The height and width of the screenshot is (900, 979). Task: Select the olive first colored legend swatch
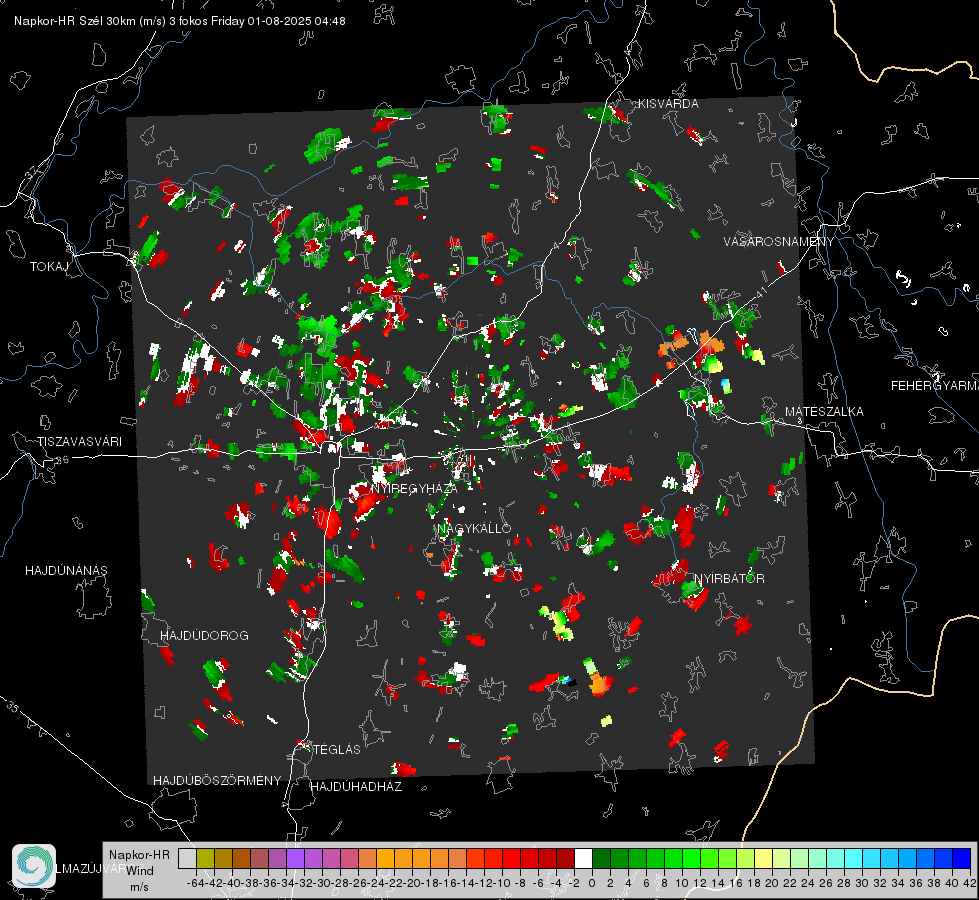(205, 859)
